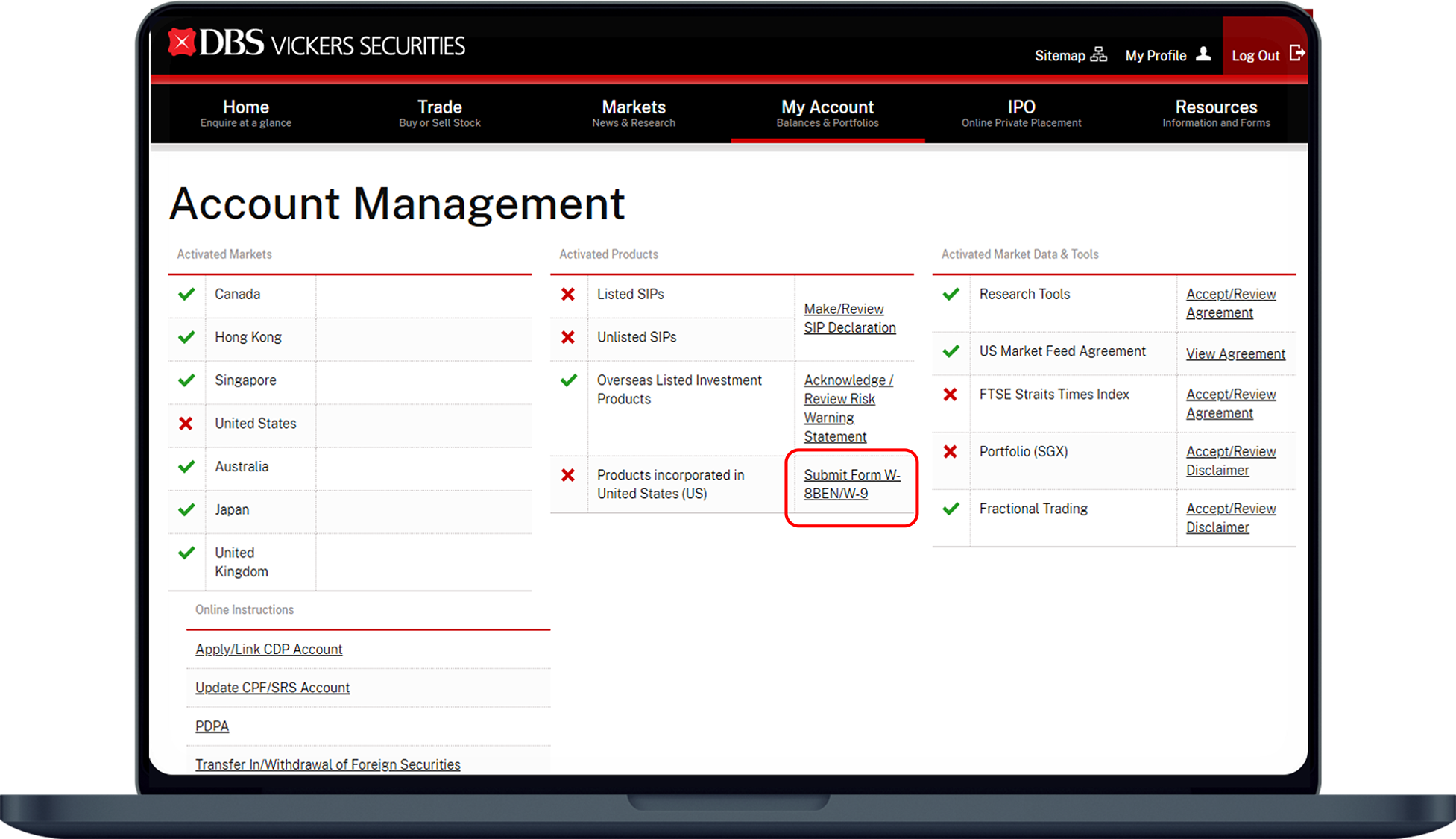1456x839 pixels.
Task: Switch to the Markets tab
Action: [x=634, y=113]
